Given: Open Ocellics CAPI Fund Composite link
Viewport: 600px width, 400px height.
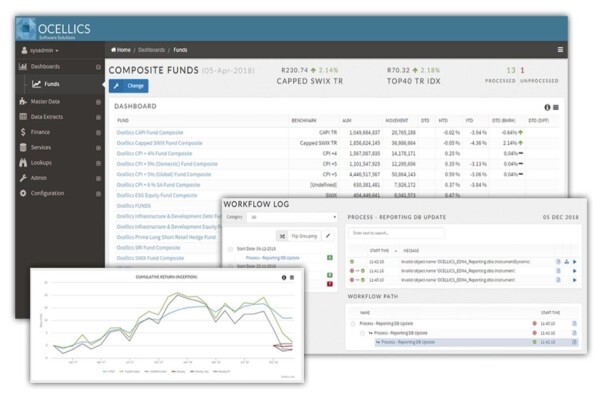Looking at the screenshot, I should point(150,132).
